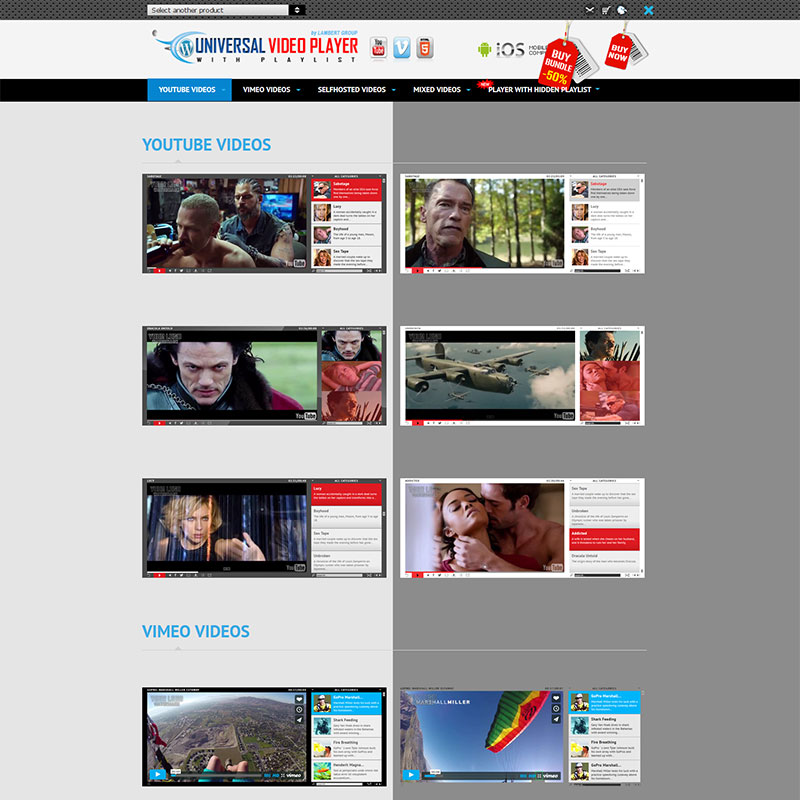Click the green Android robot icon

(x=484, y=49)
